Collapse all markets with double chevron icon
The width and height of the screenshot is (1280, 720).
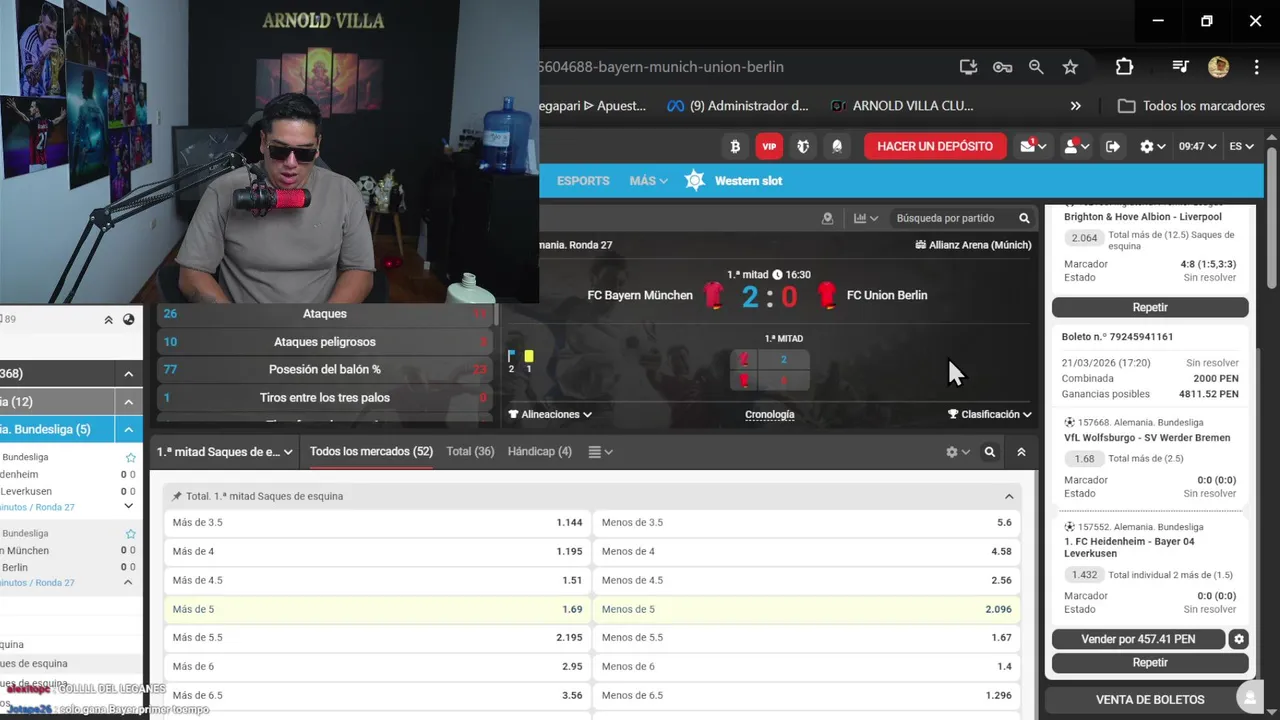point(1021,452)
